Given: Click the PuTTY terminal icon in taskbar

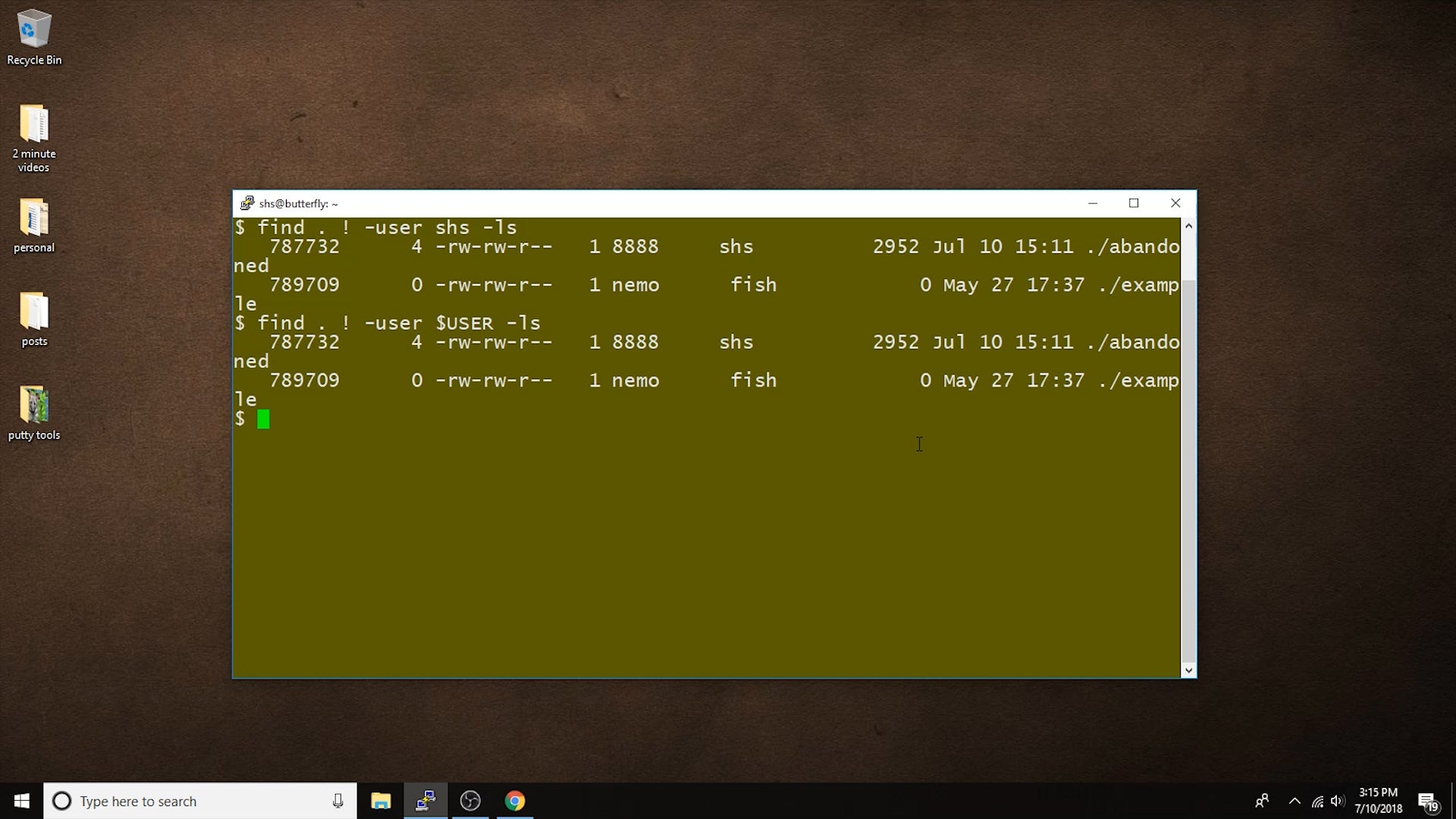Looking at the screenshot, I should [424, 800].
